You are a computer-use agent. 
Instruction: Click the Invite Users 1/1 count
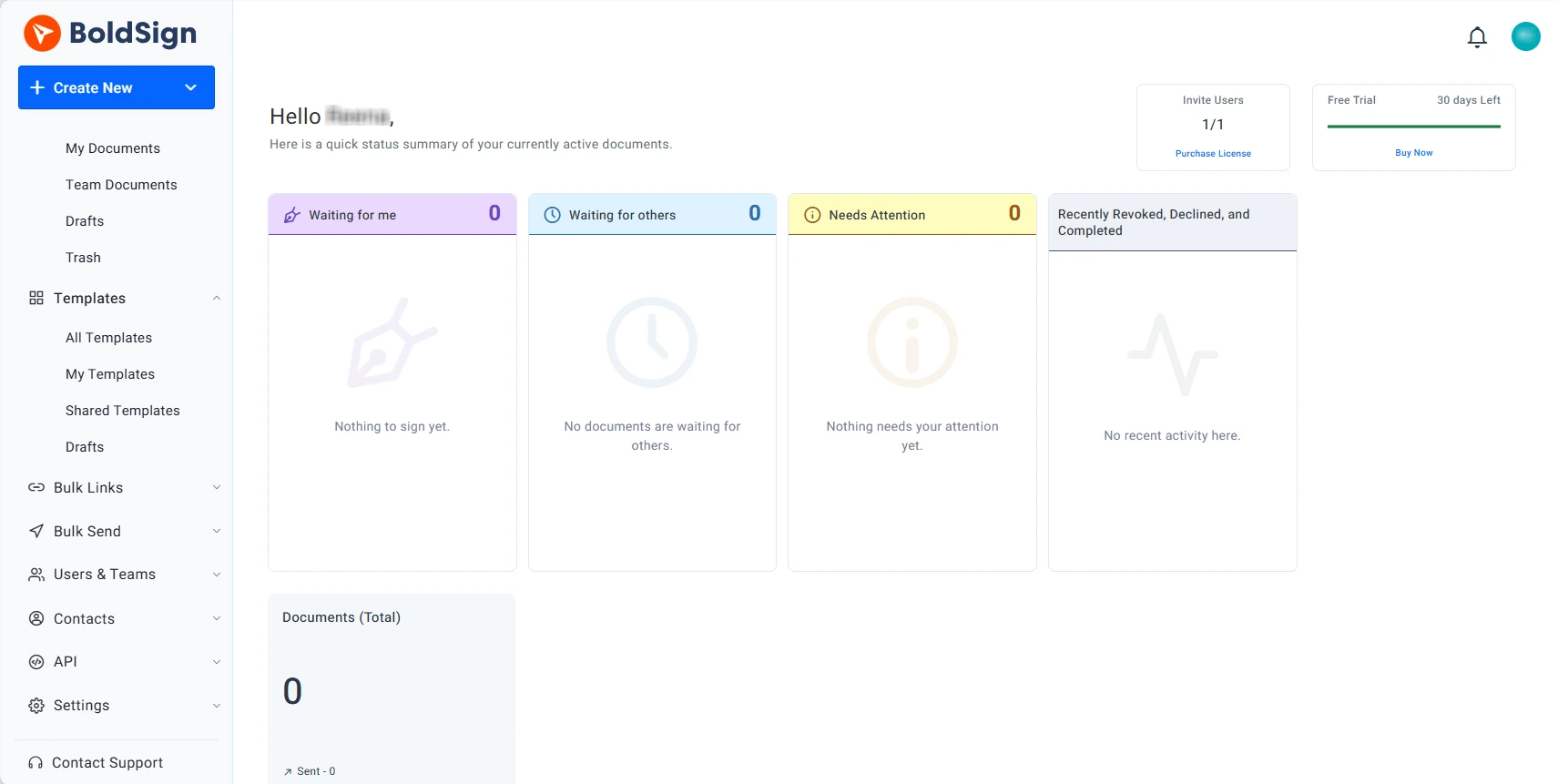click(1213, 125)
